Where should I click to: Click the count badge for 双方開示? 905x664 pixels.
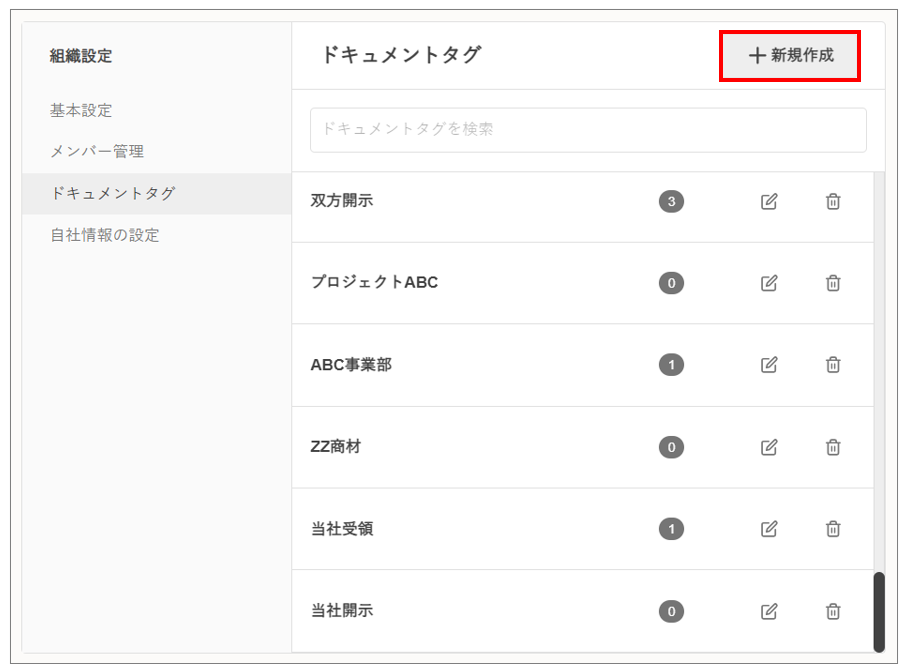click(x=671, y=201)
